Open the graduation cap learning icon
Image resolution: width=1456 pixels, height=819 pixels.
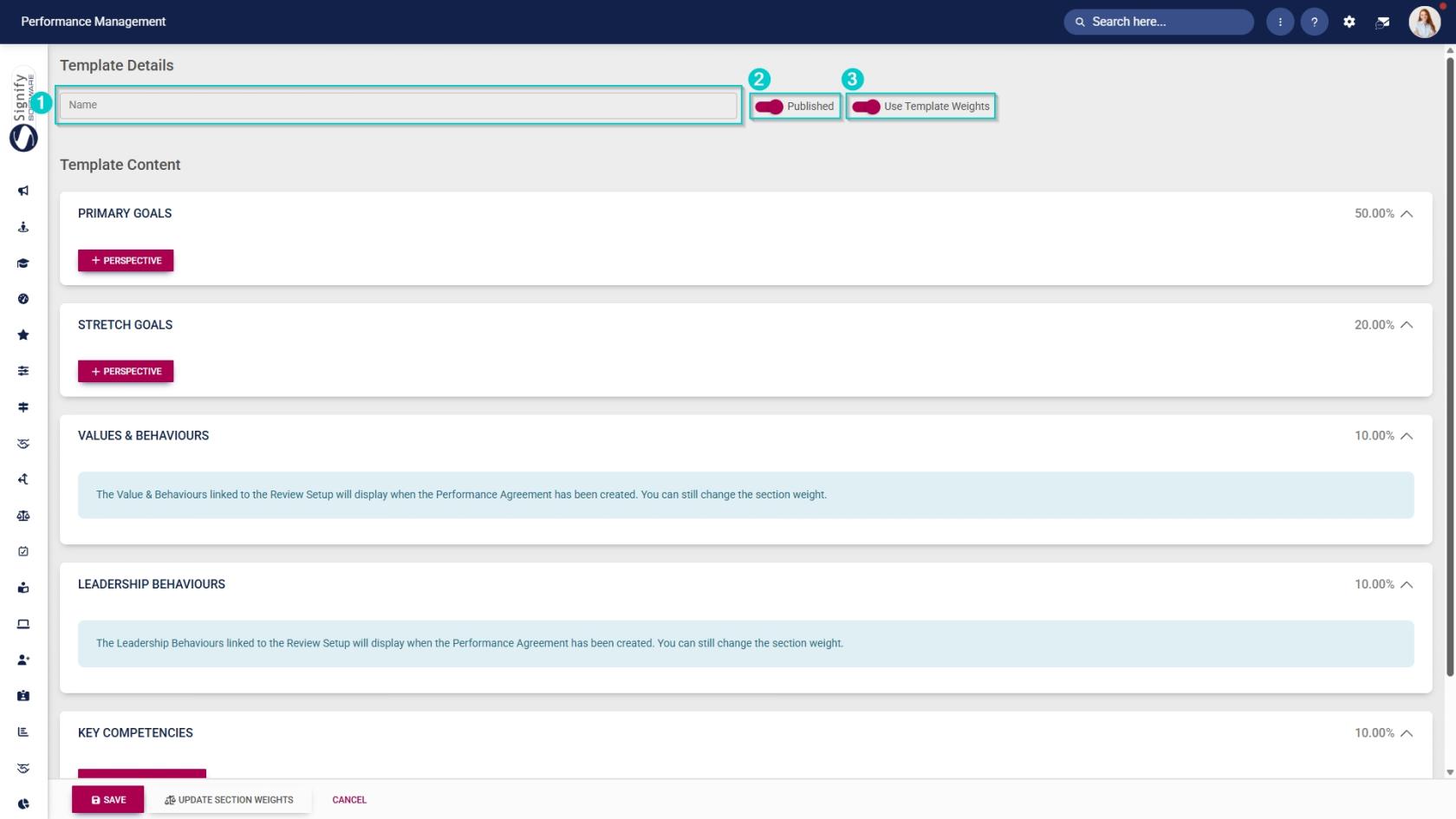[23, 263]
